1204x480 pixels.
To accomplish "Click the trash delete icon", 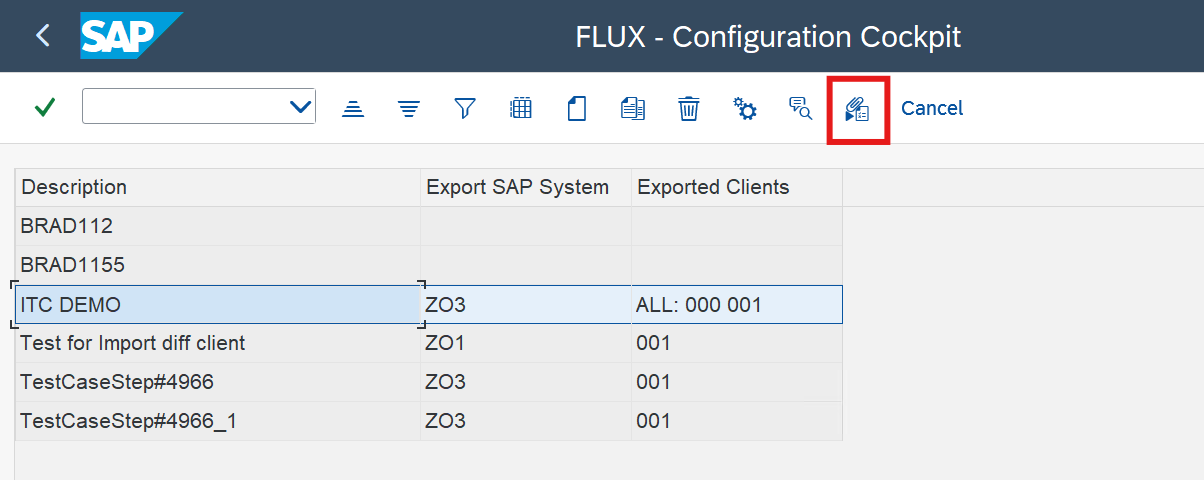I will click(689, 108).
